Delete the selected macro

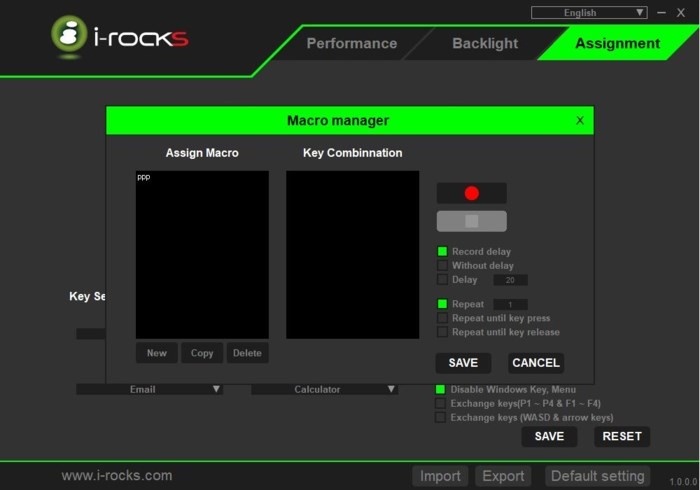coord(247,353)
